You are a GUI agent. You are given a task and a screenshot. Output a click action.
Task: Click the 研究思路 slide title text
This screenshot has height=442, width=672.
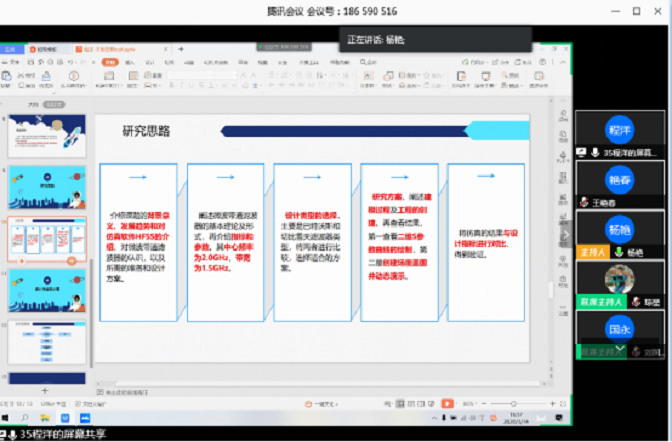tap(147, 131)
